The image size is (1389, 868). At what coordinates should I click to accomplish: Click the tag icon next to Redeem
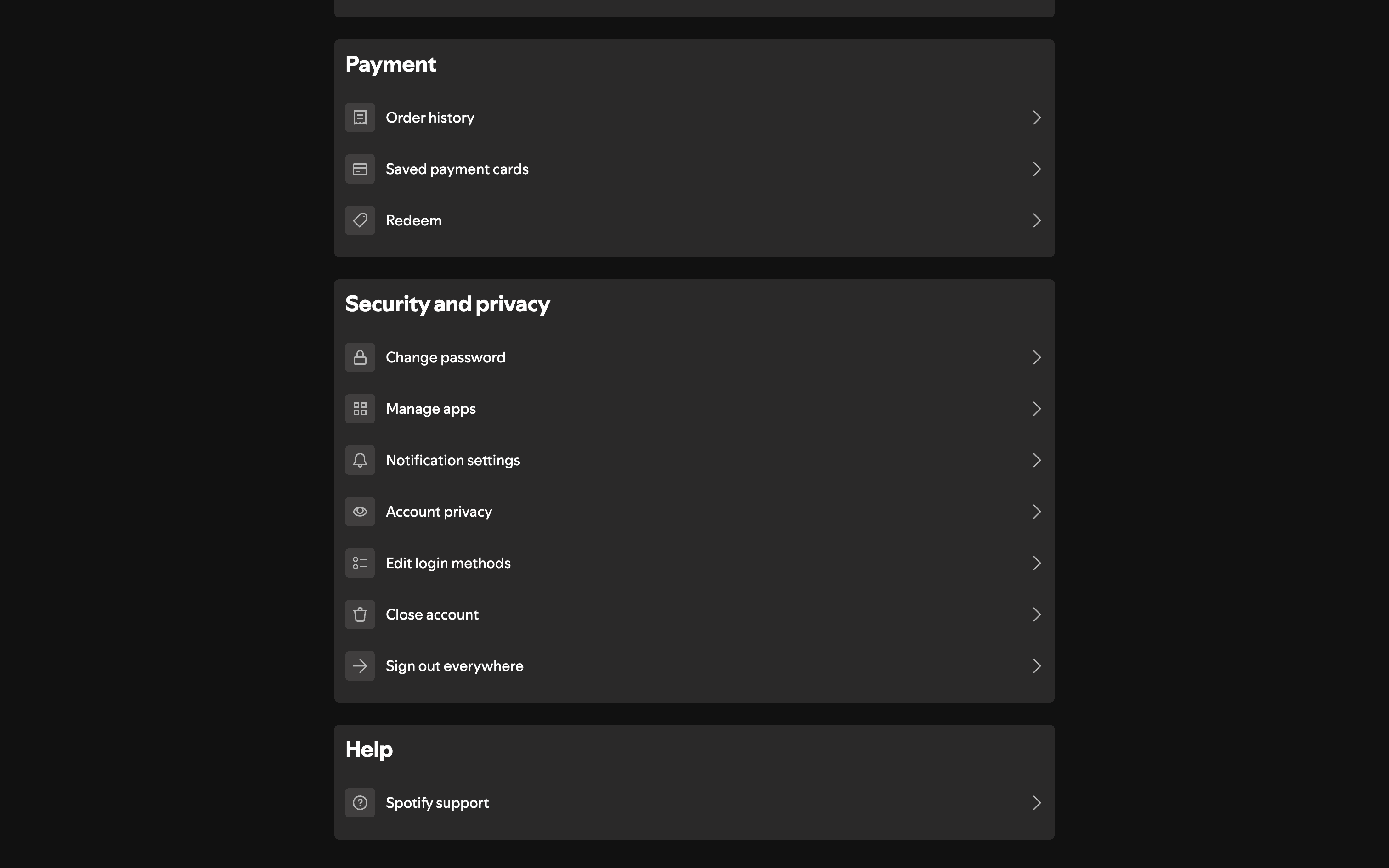tap(360, 220)
